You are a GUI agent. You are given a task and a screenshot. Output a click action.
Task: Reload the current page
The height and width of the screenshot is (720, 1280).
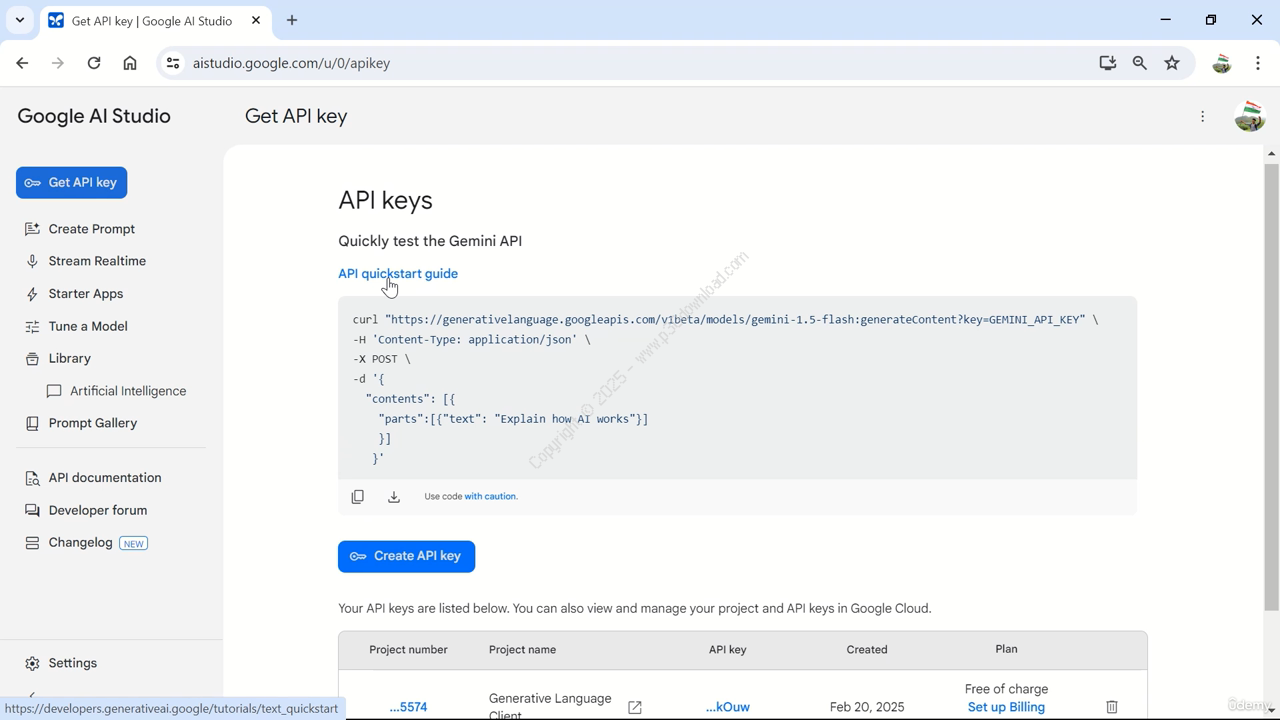tap(94, 63)
